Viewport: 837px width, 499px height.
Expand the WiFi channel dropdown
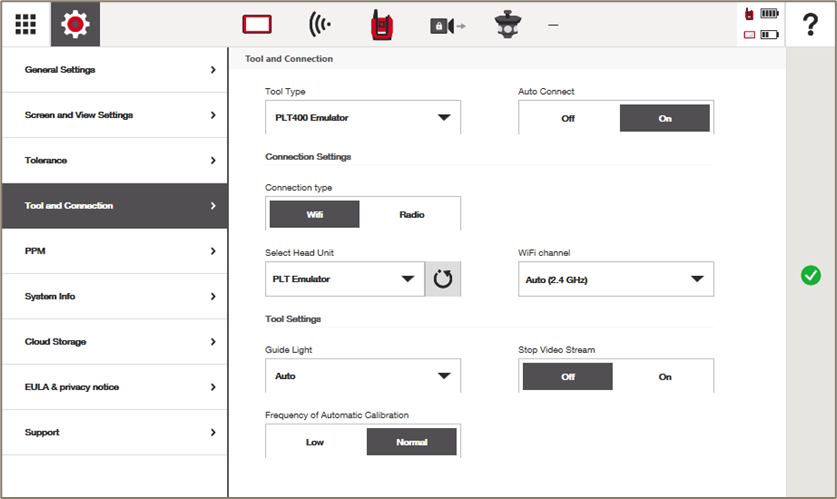click(x=615, y=280)
